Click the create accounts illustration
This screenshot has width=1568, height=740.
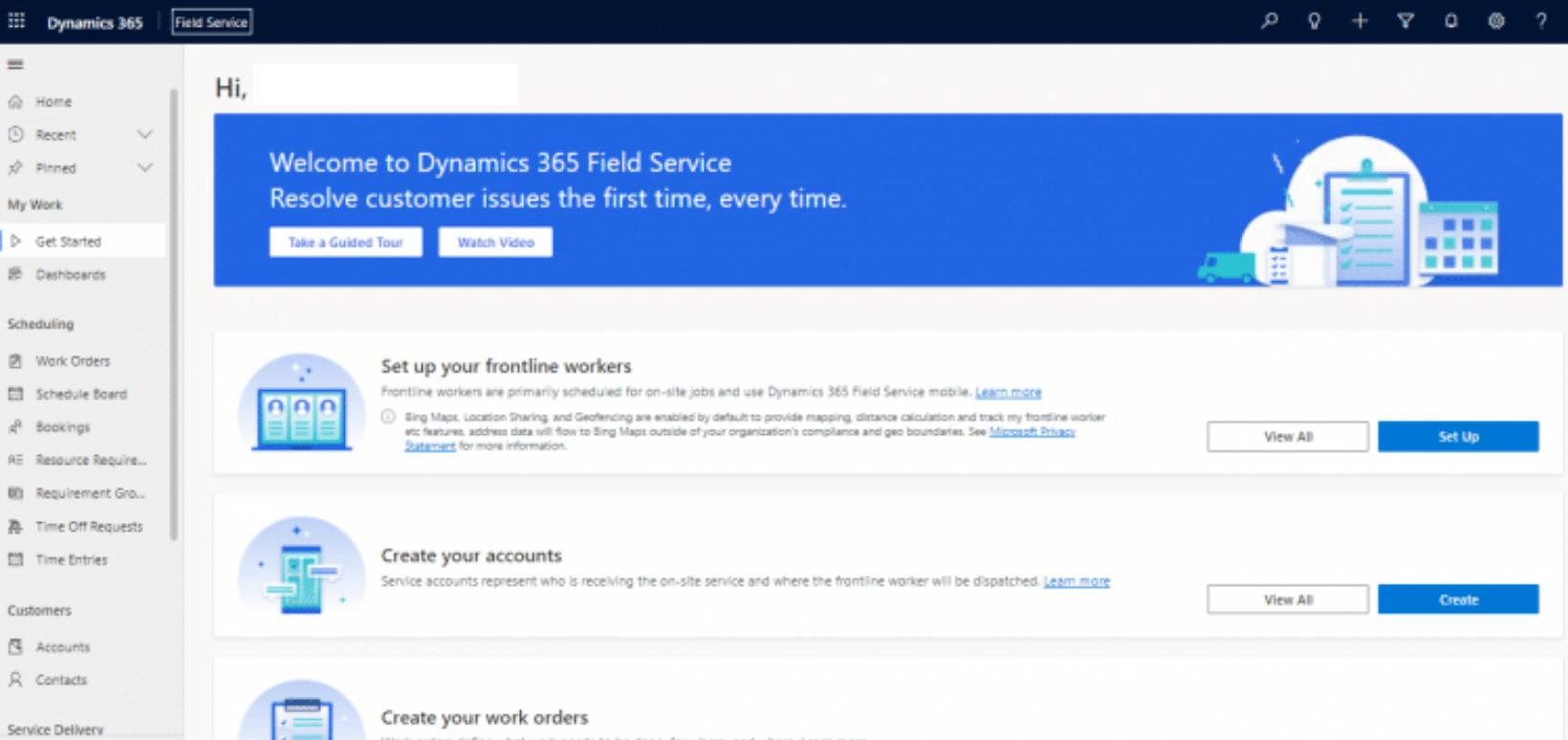302,566
